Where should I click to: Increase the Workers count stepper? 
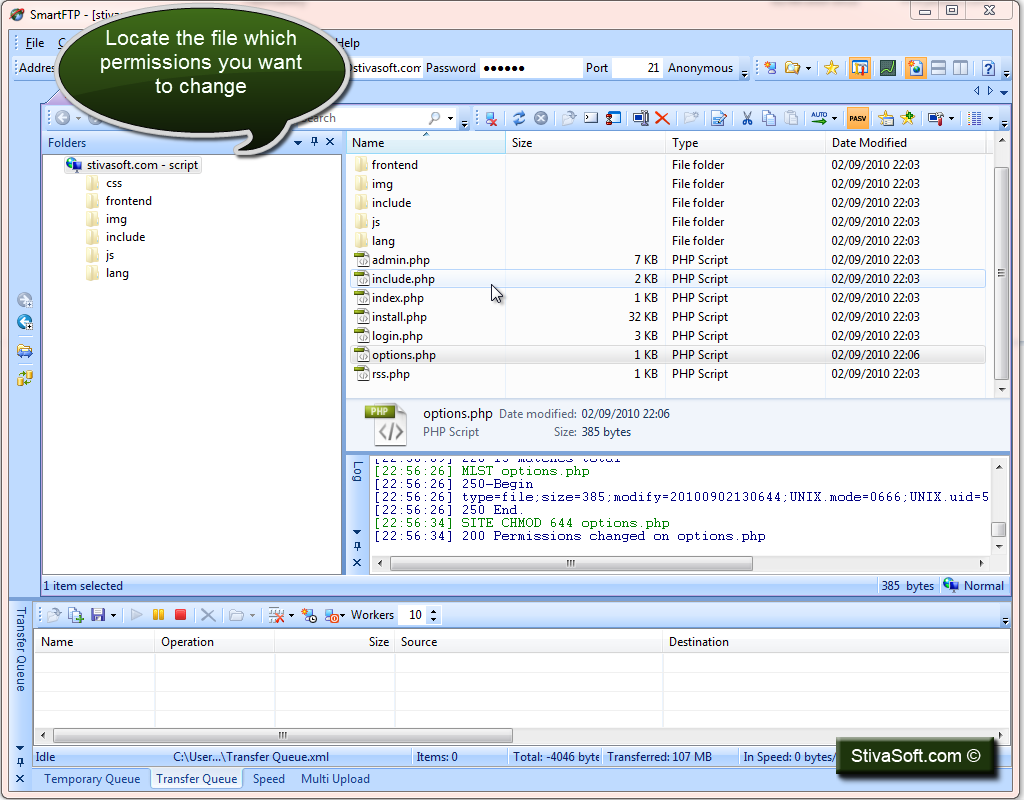click(x=434, y=611)
